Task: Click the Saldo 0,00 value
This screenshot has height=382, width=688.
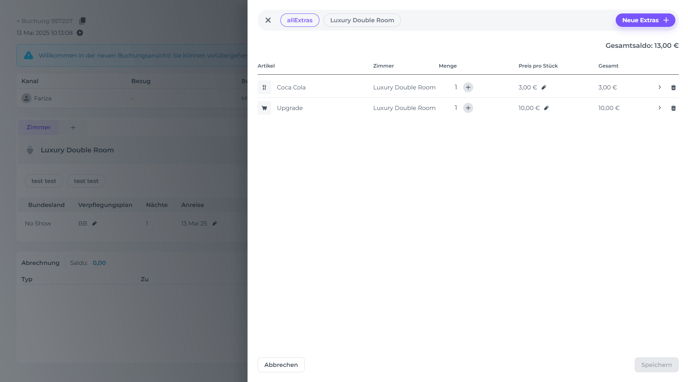Action: click(99, 263)
